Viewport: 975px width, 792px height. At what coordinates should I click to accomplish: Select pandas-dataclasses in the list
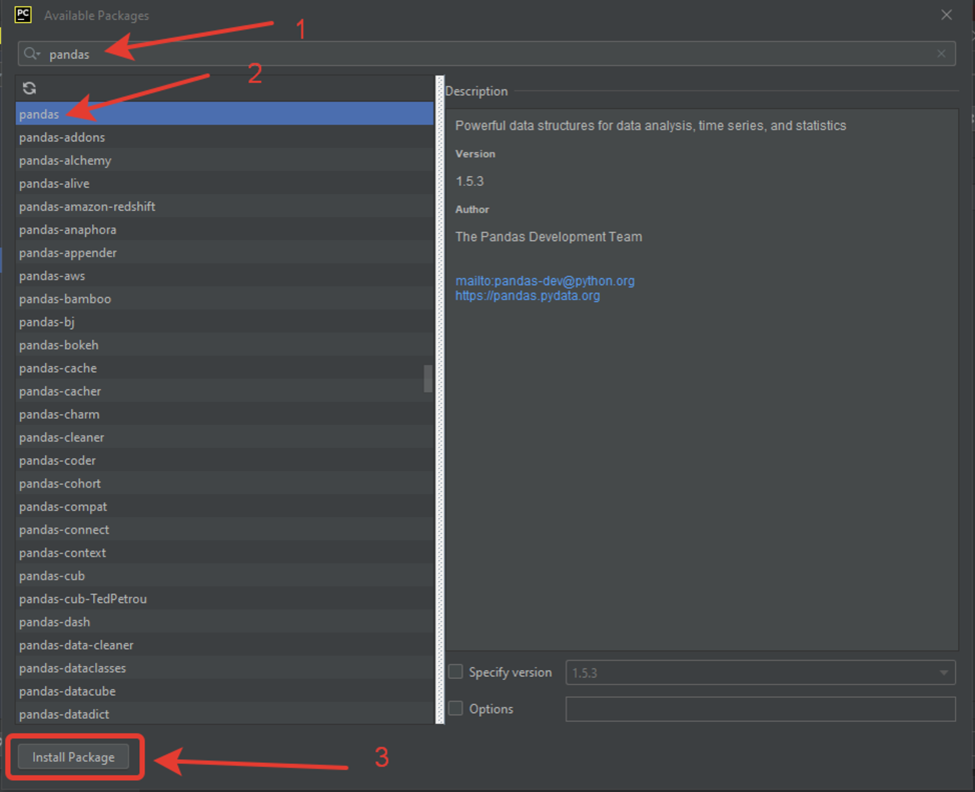click(x=224, y=668)
